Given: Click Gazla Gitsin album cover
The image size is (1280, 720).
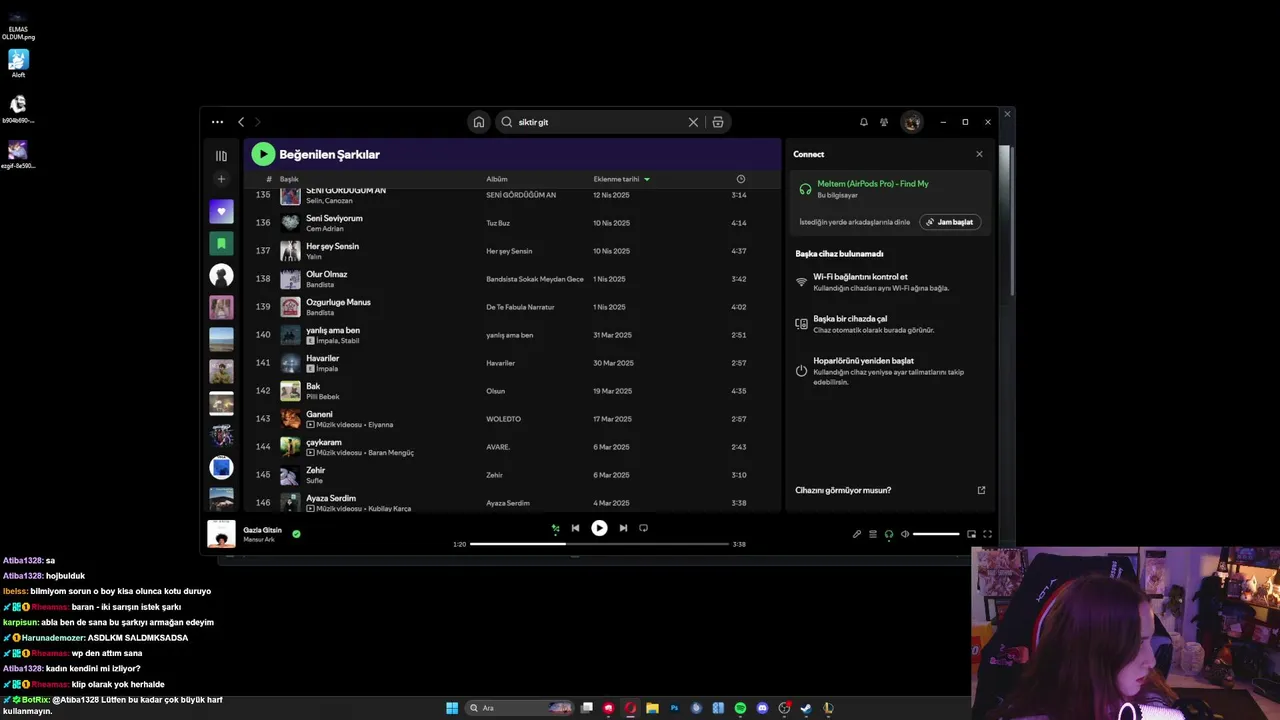Looking at the screenshot, I should (x=221, y=534).
